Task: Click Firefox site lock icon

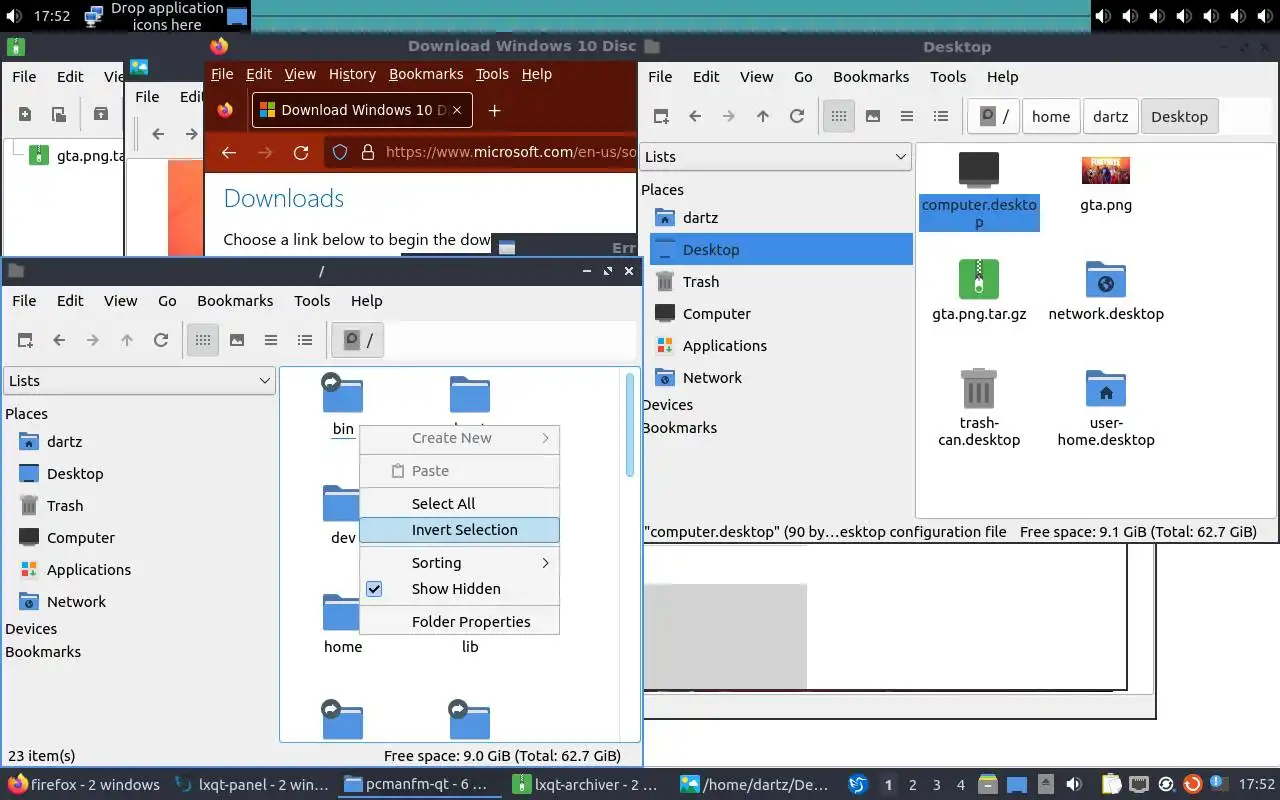Action: 367,152
